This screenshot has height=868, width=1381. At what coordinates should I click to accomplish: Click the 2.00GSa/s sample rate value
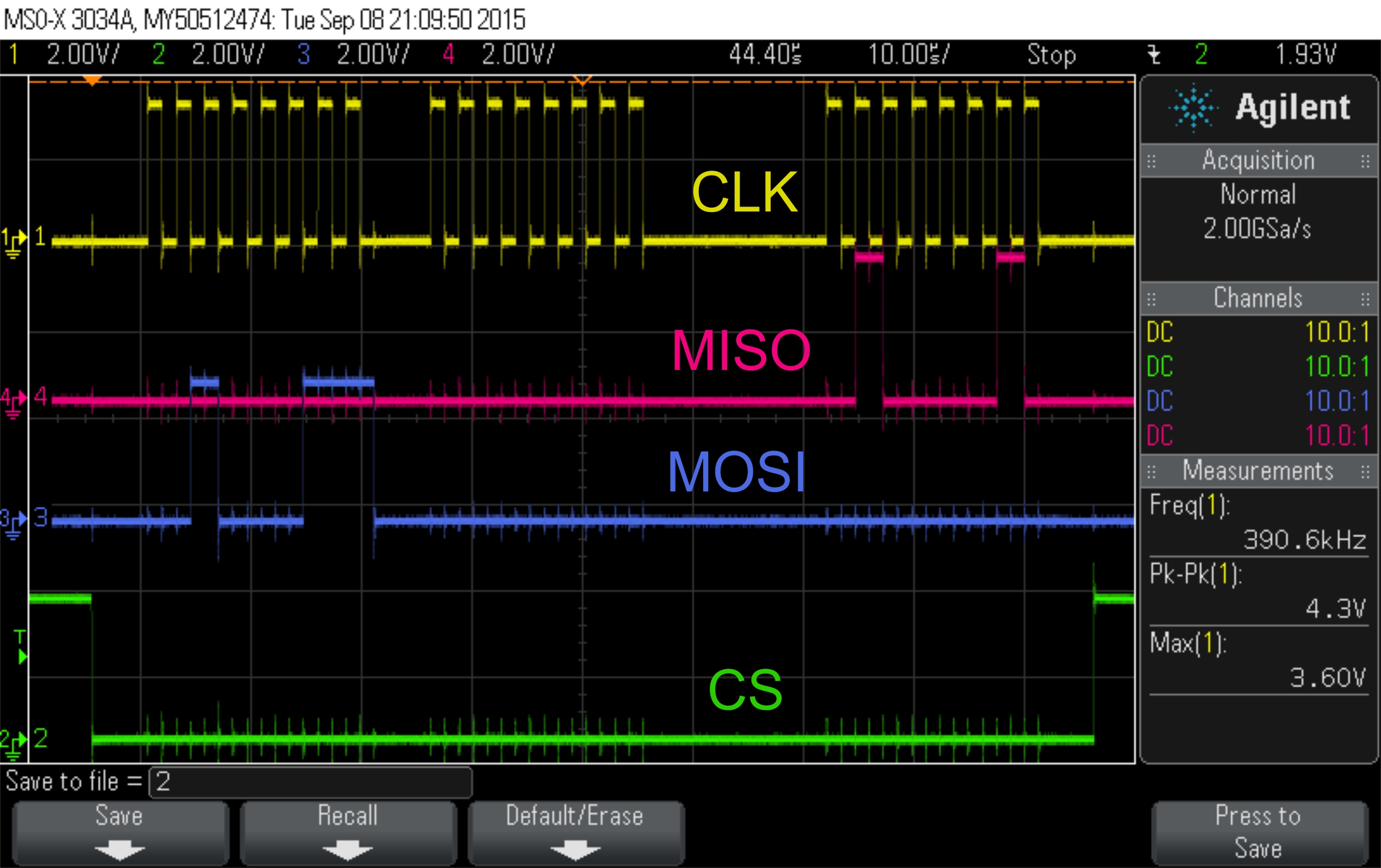pos(1257,229)
